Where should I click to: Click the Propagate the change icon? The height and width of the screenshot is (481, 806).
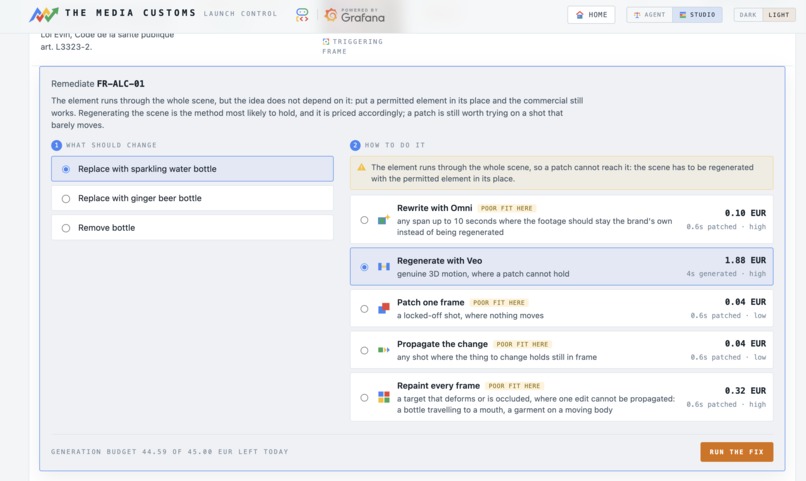tap(383, 350)
